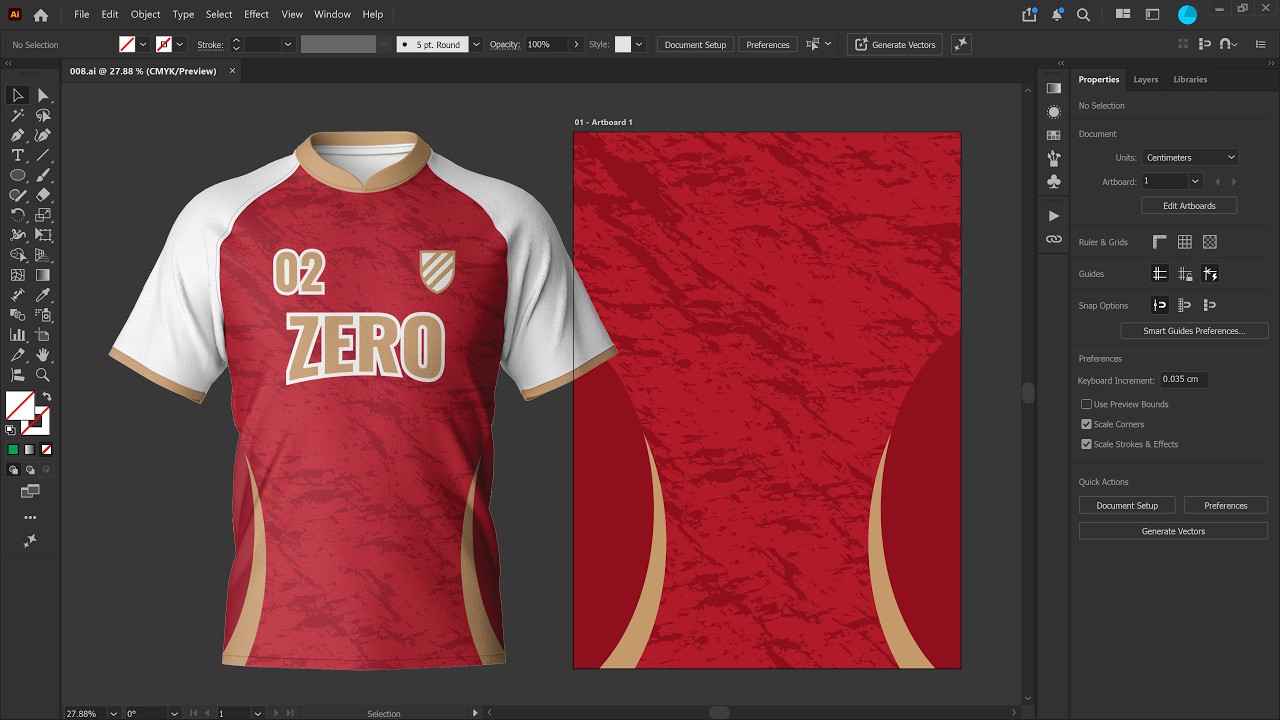Select the Ellipse tool

pos(17,175)
